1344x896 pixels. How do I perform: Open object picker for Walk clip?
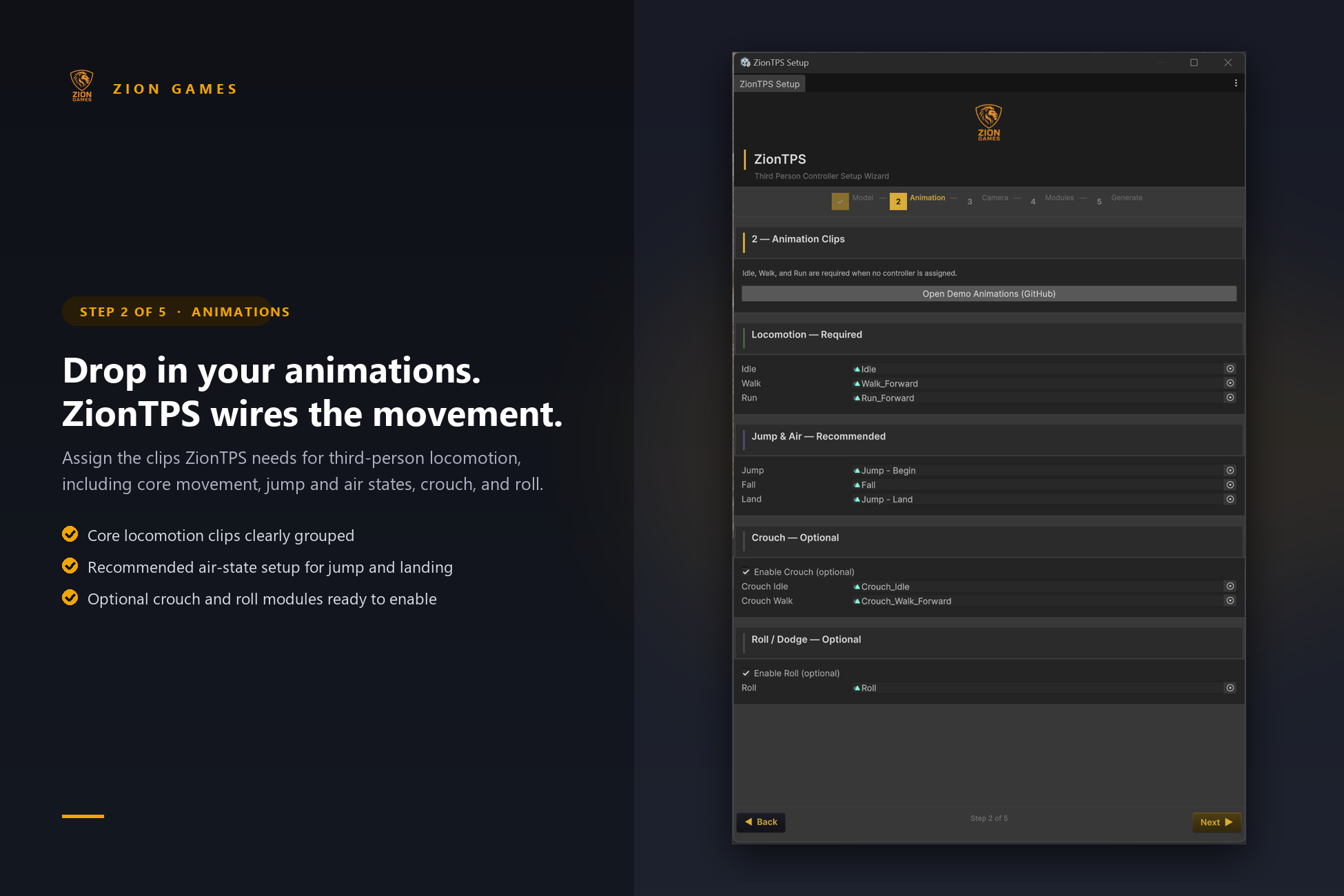(1230, 383)
